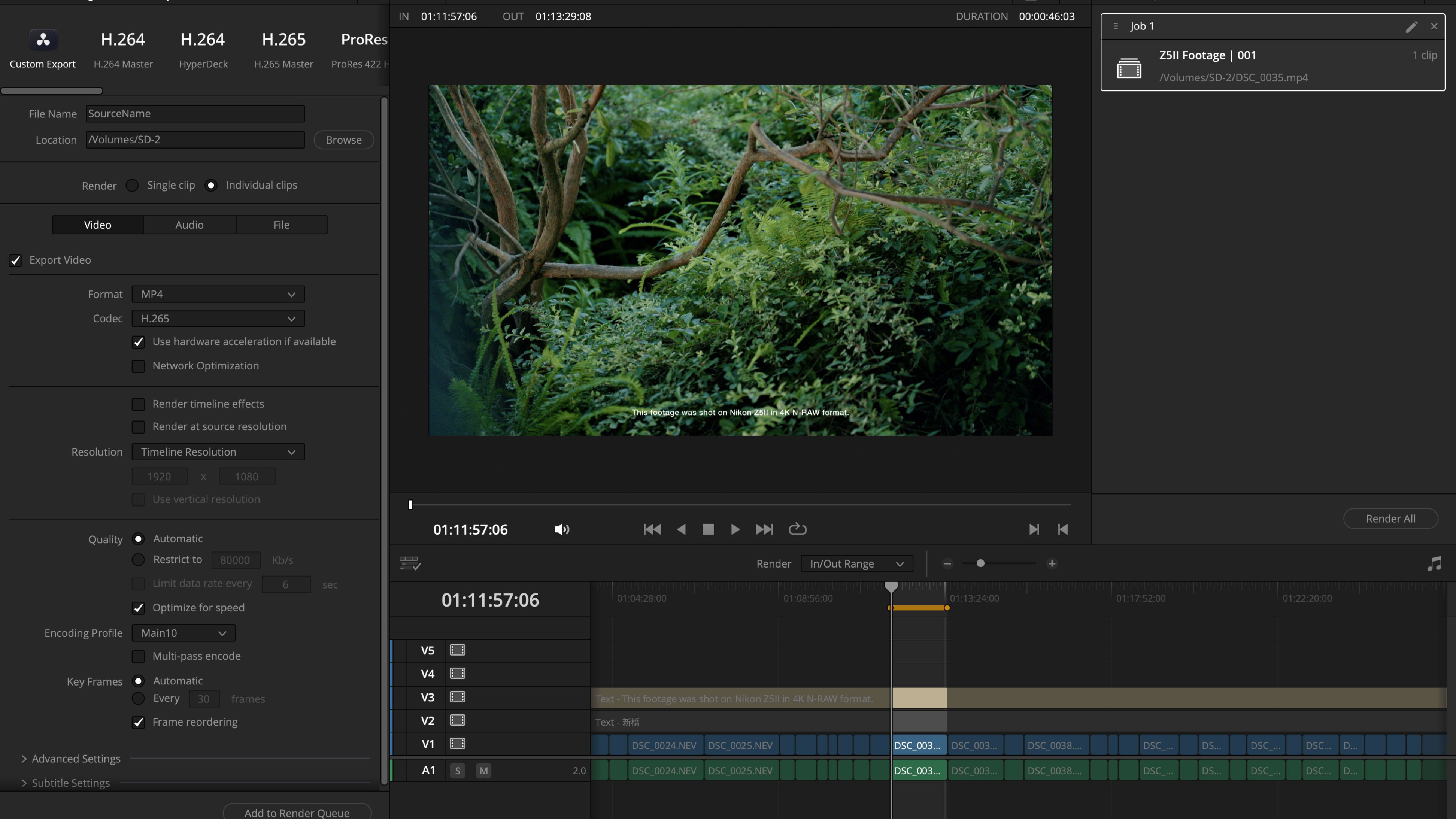Viewport: 1456px width, 819px height.
Task: Jump to first frame with skip-back icon
Action: (652, 530)
